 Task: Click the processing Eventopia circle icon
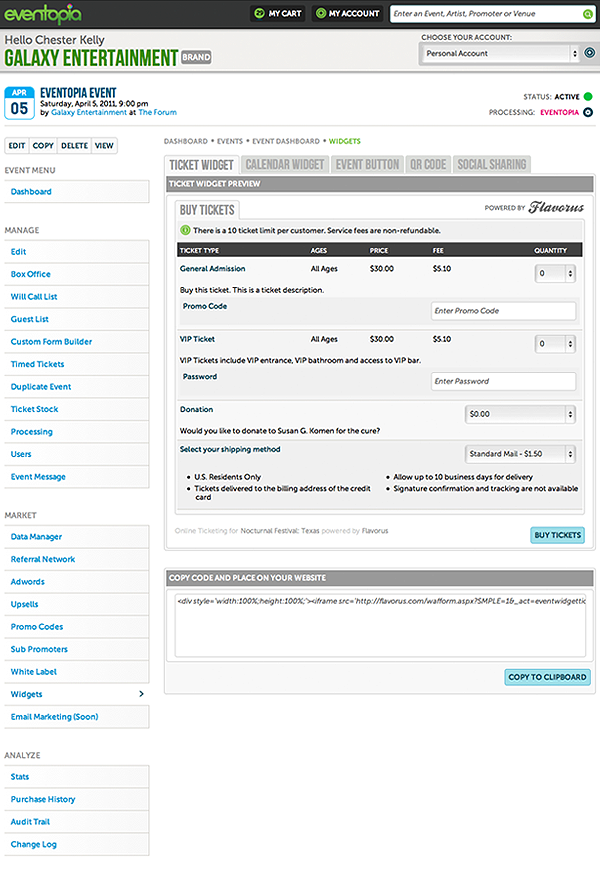(588, 112)
